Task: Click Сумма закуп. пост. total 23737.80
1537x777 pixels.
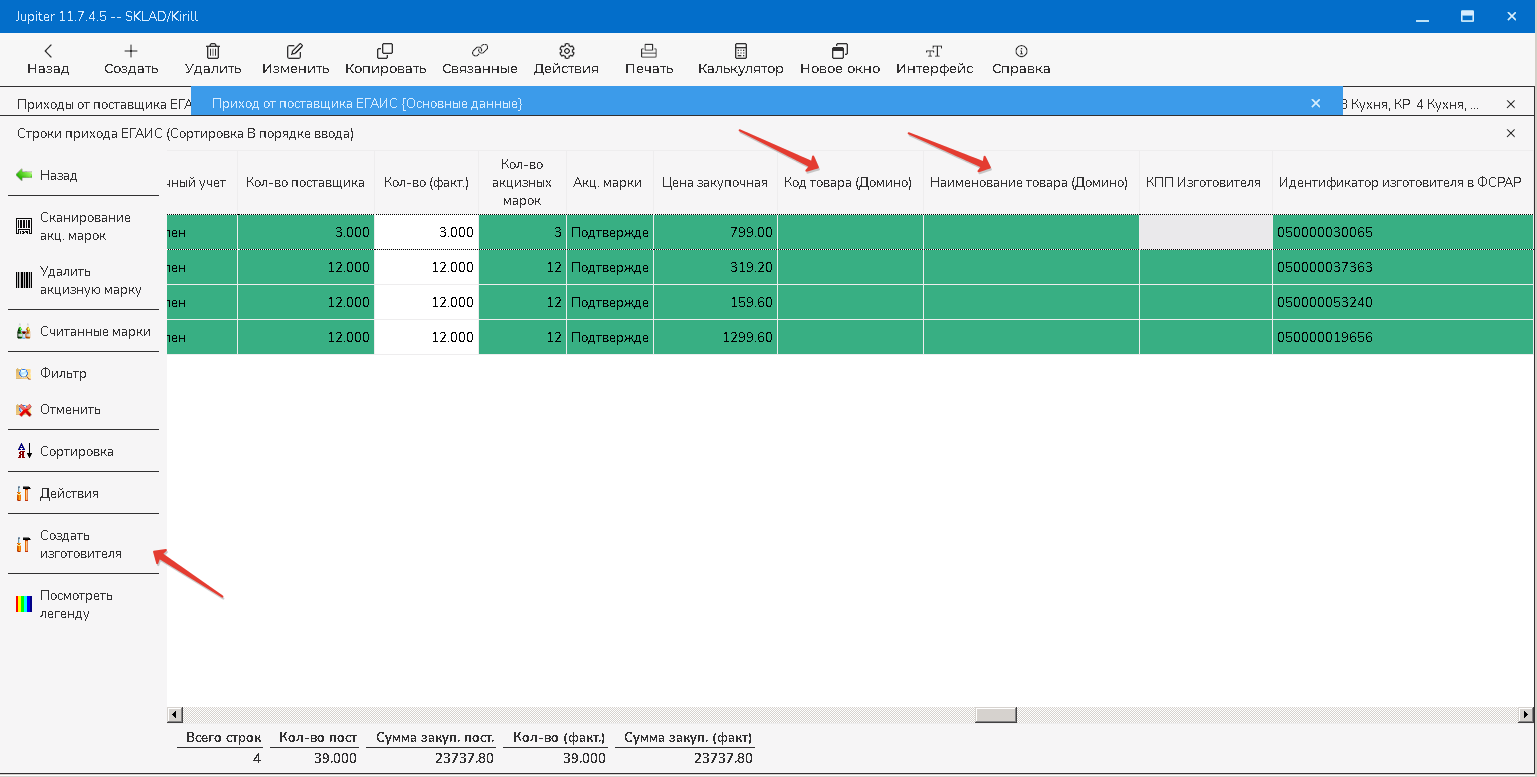Action: pyautogui.click(x=463, y=758)
